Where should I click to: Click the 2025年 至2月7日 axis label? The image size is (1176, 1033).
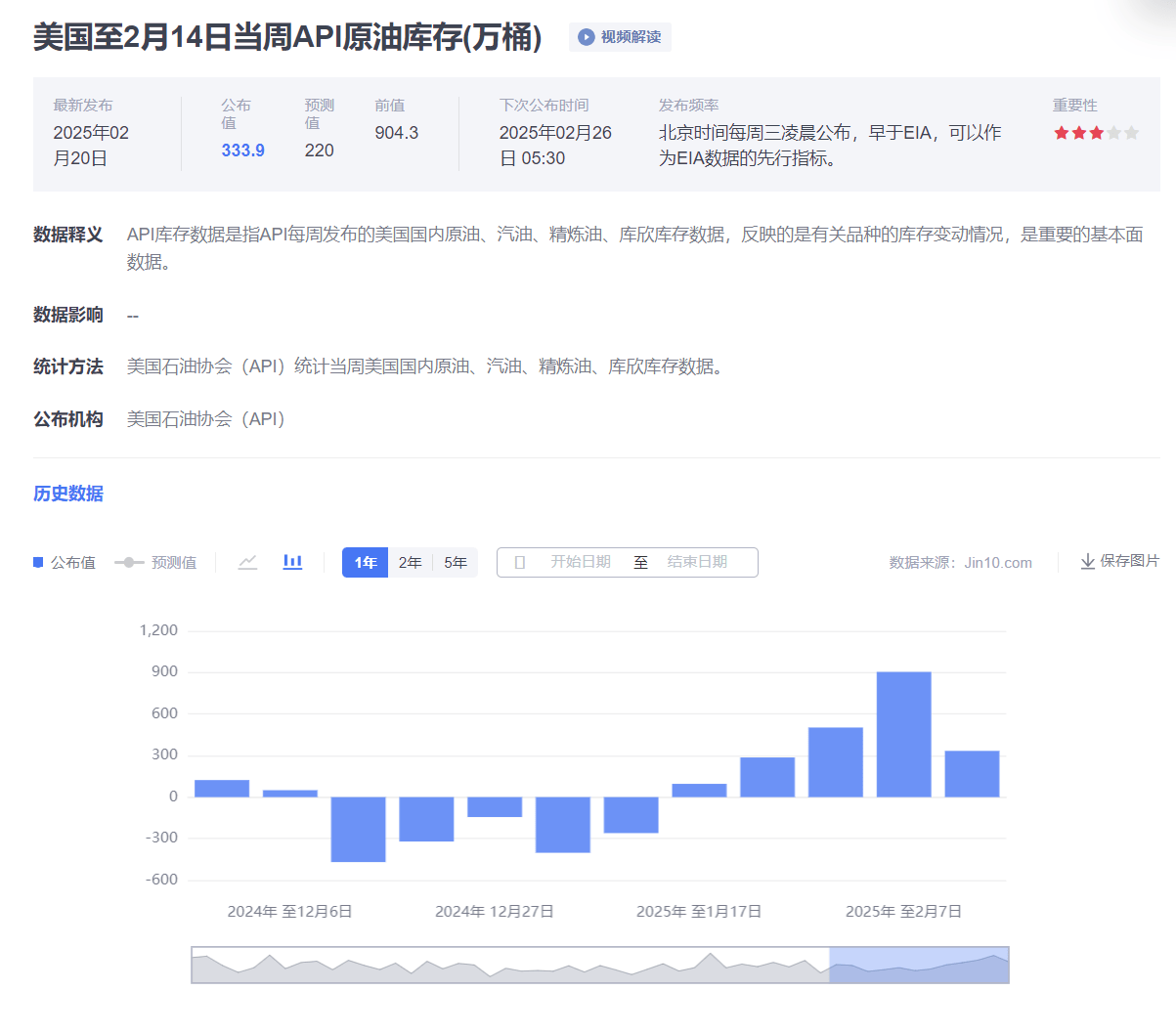904,911
